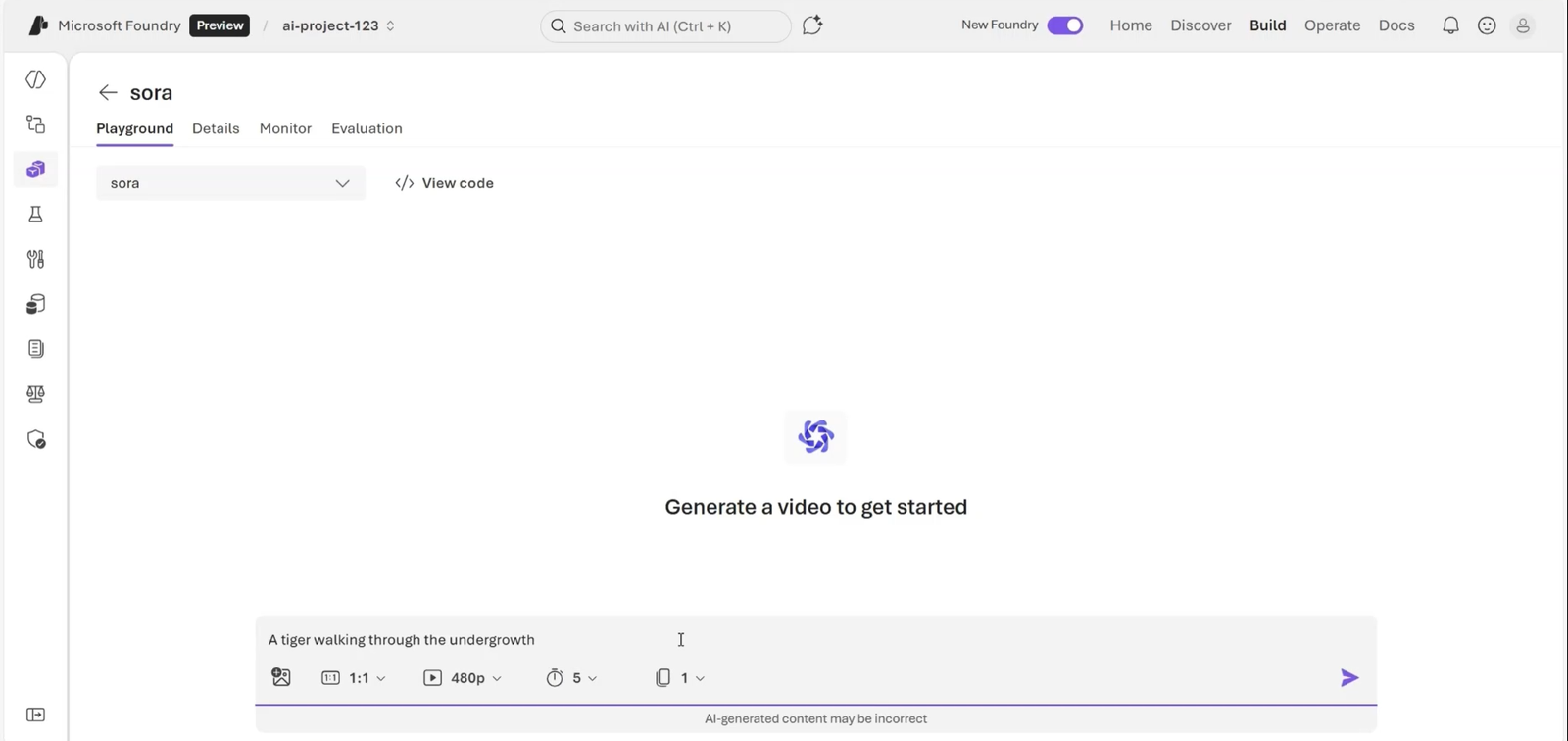Image resolution: width=1568 pixels, height=741 pixels.
Task: Switch to the Monitor tab
Action: [285, 128]
